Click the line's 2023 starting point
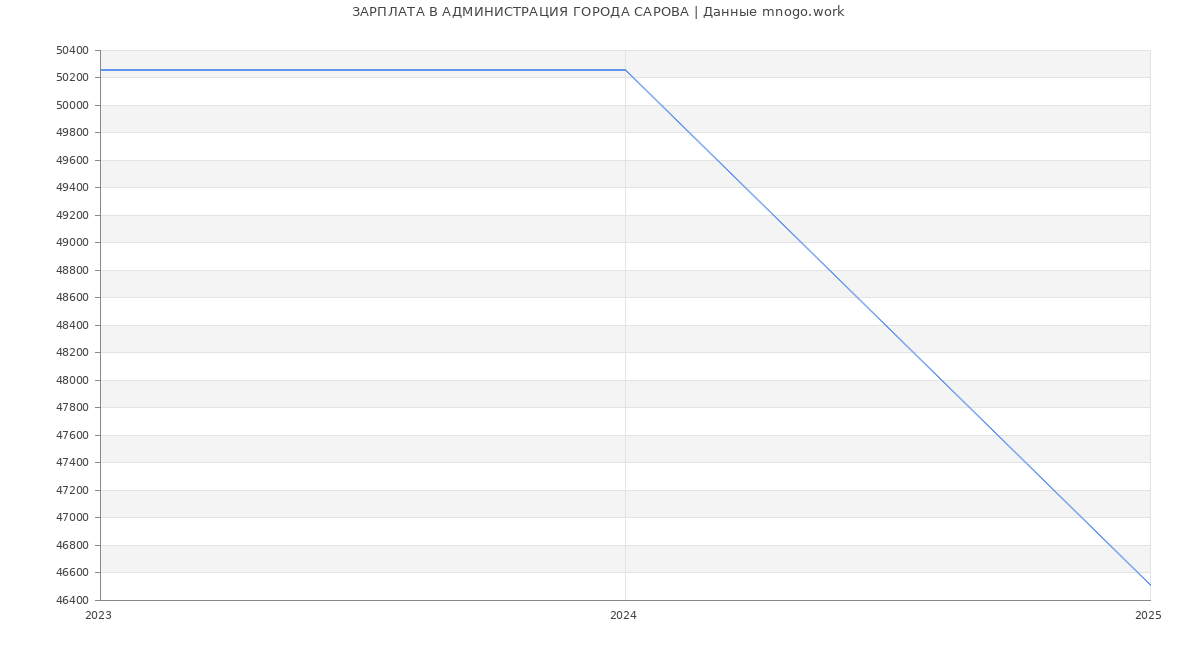 [100, 70]
